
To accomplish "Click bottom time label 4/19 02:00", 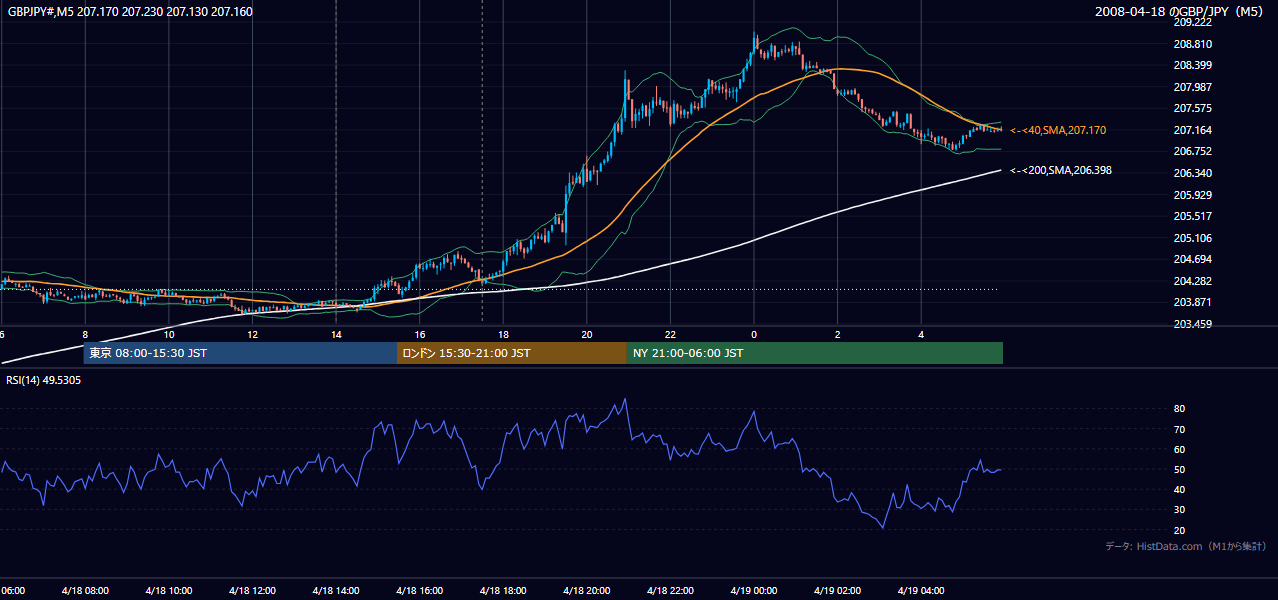I will click(837, 591).
